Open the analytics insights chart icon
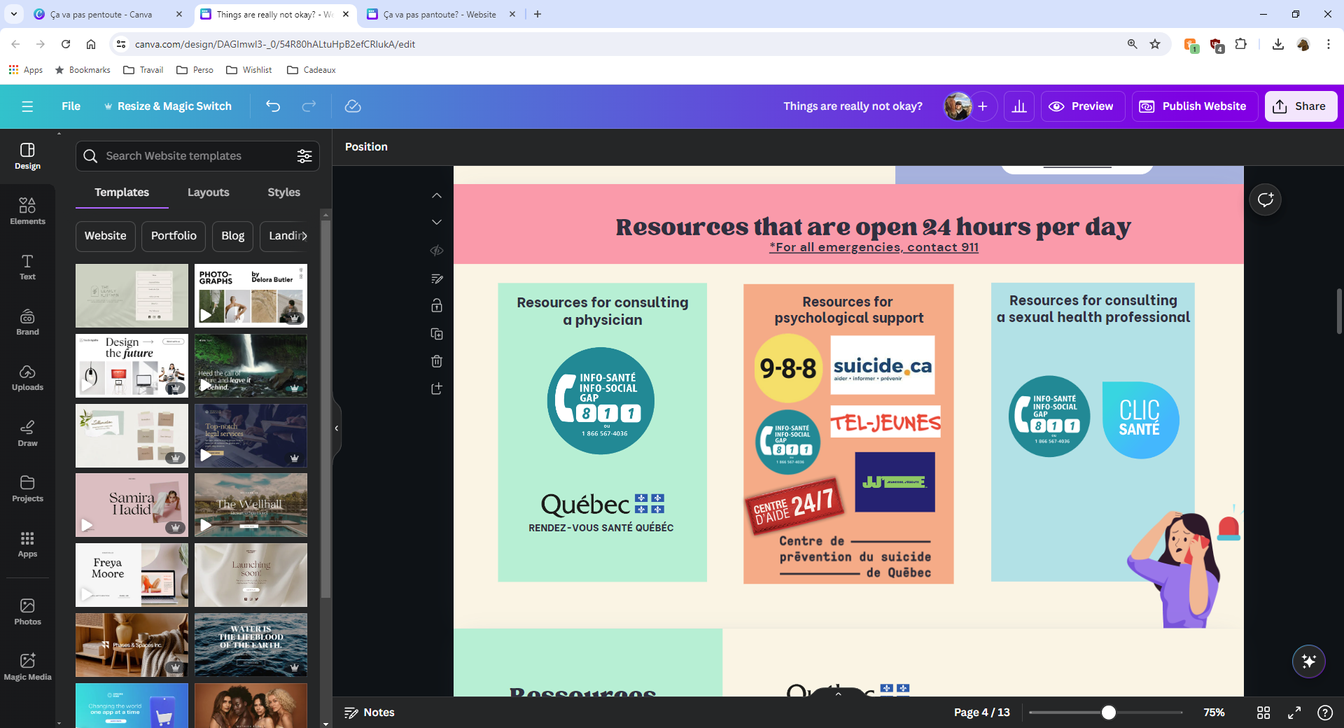This screenshot has height=728, width=1344. 1019,106
